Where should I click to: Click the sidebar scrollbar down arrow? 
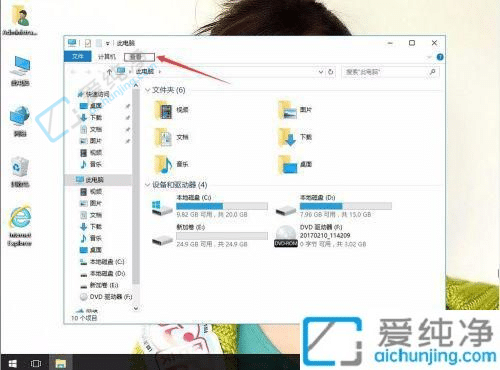click(x=136, y=309)
